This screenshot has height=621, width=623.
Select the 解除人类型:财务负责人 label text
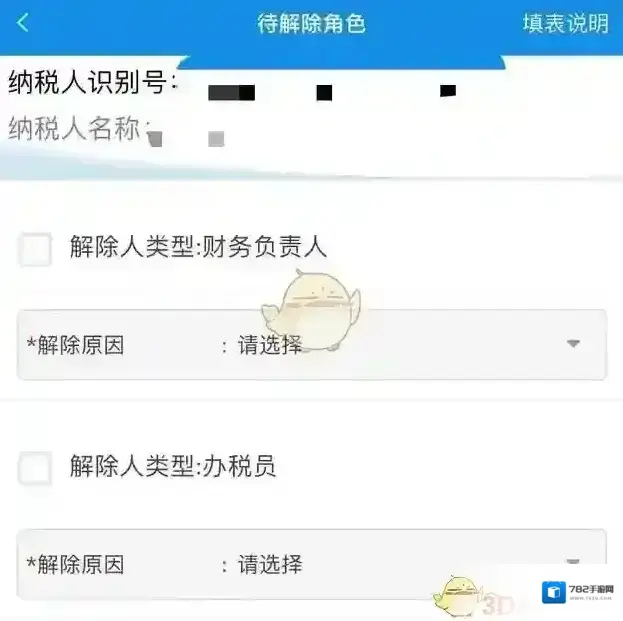(198, 247)
